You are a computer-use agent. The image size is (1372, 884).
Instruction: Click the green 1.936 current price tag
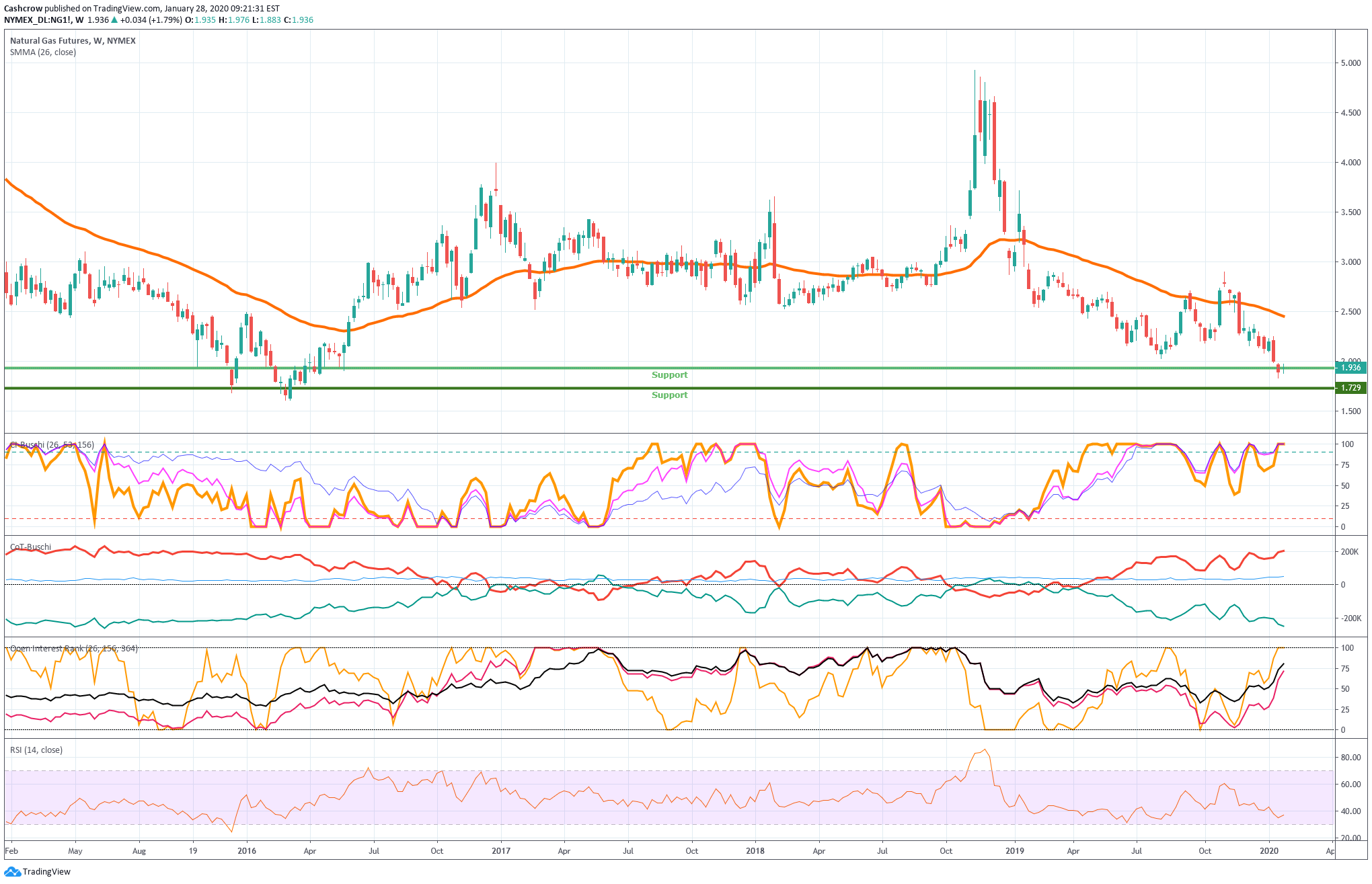click(1350, 367)
